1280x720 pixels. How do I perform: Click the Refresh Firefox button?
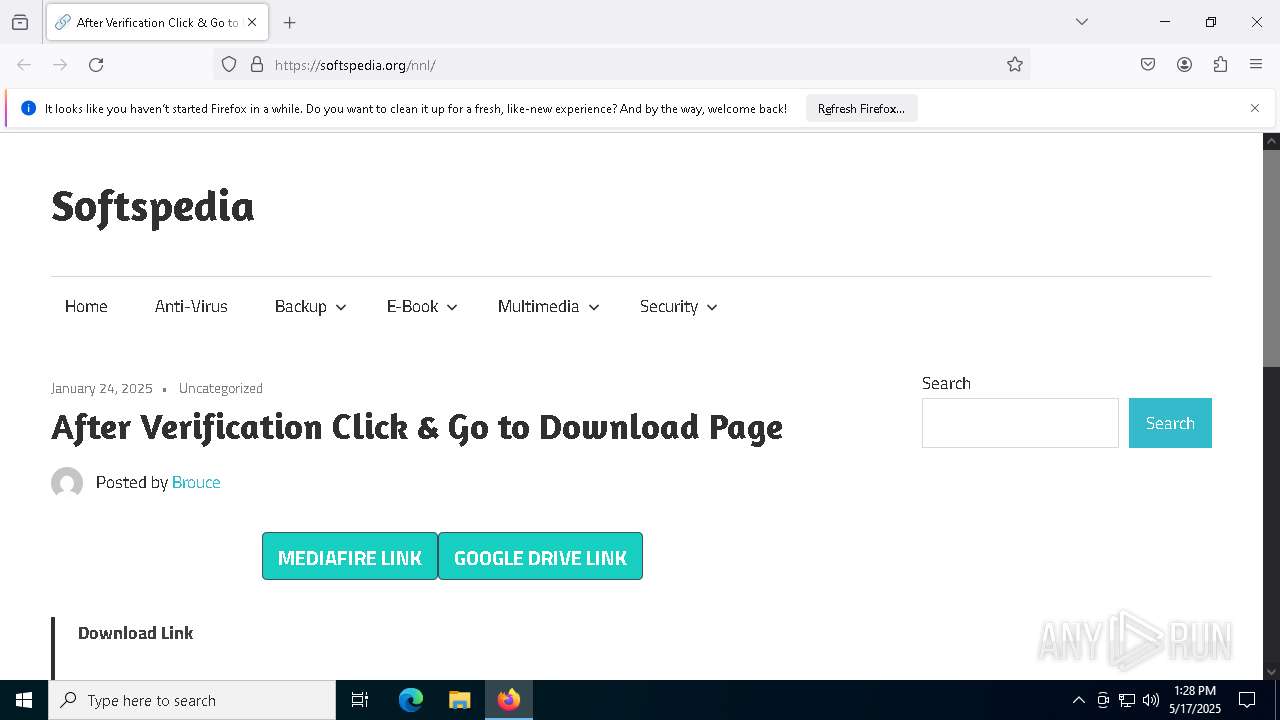point(861,108)
